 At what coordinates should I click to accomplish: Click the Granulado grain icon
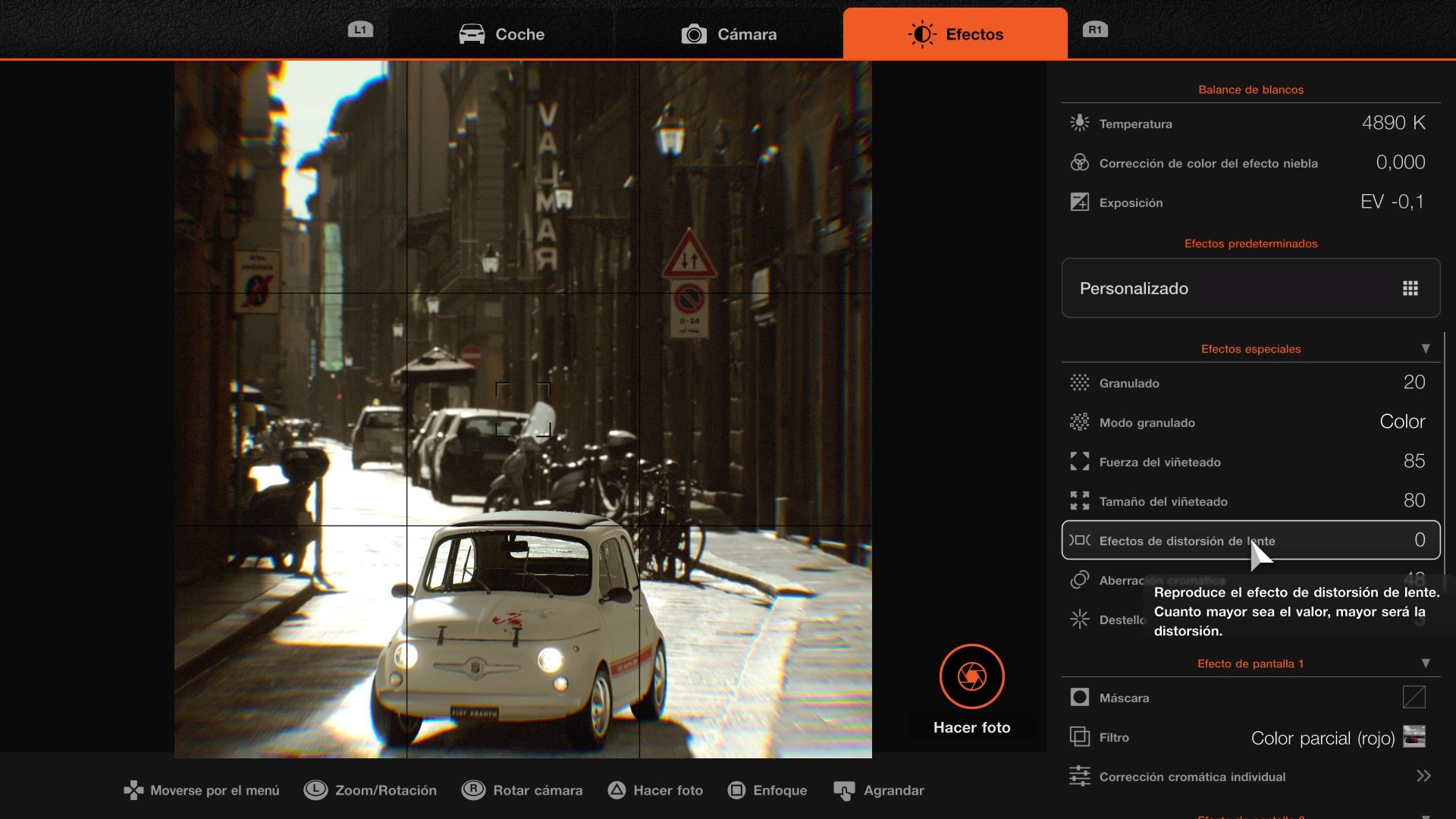point(1079,382)
